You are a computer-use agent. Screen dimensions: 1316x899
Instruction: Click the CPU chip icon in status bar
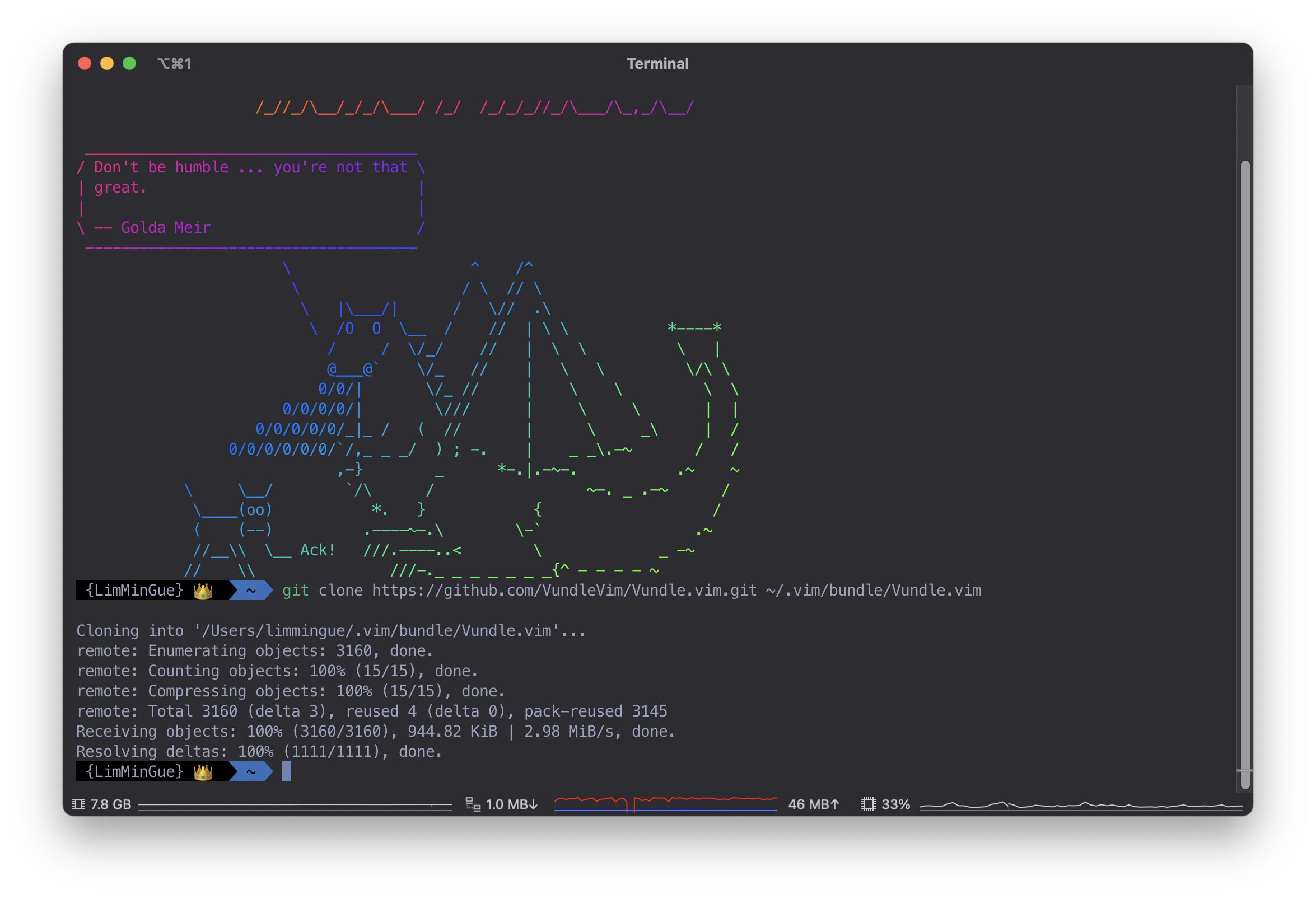coord(867,804)
